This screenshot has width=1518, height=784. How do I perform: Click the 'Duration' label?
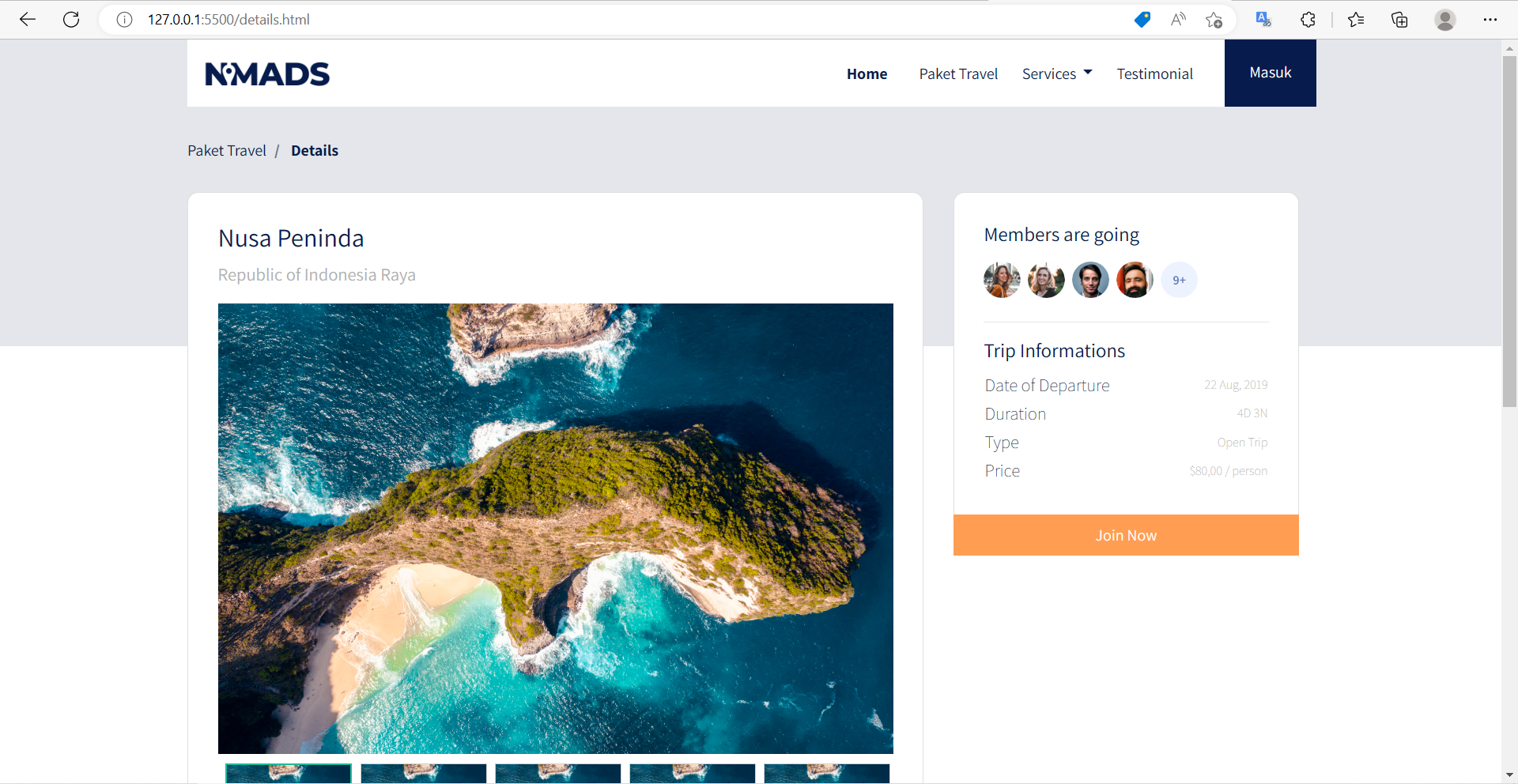(1015, 414)
